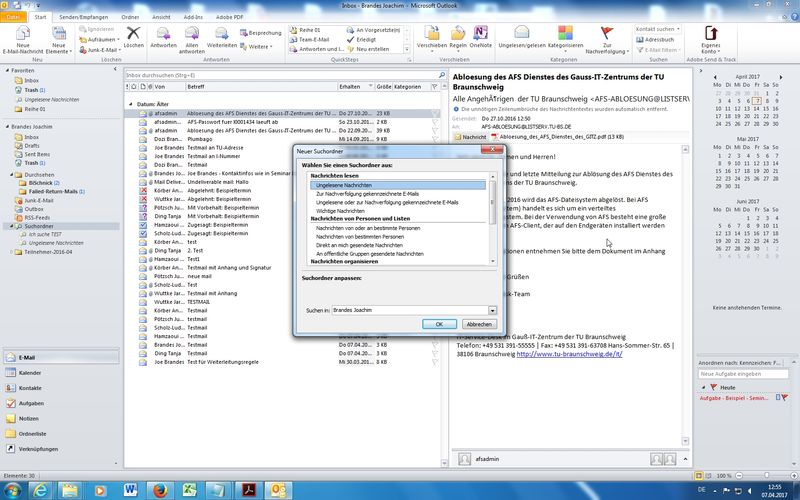Open Internet Explorer from the taskbar
Screen dimensions: 800x500
[40, 490]
